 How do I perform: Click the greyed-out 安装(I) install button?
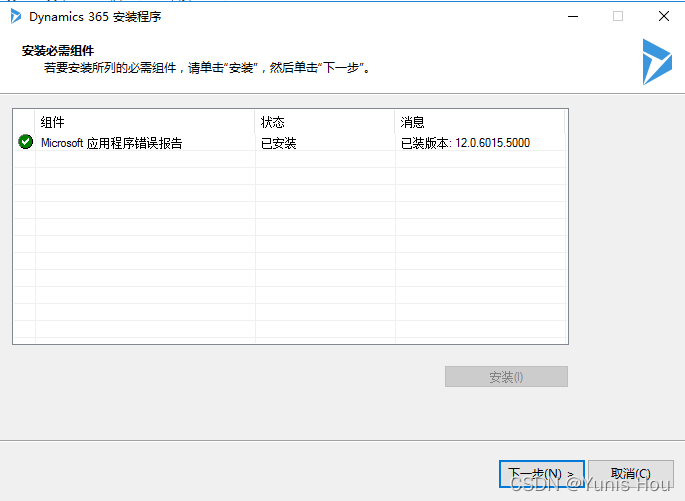coord(506,377)
